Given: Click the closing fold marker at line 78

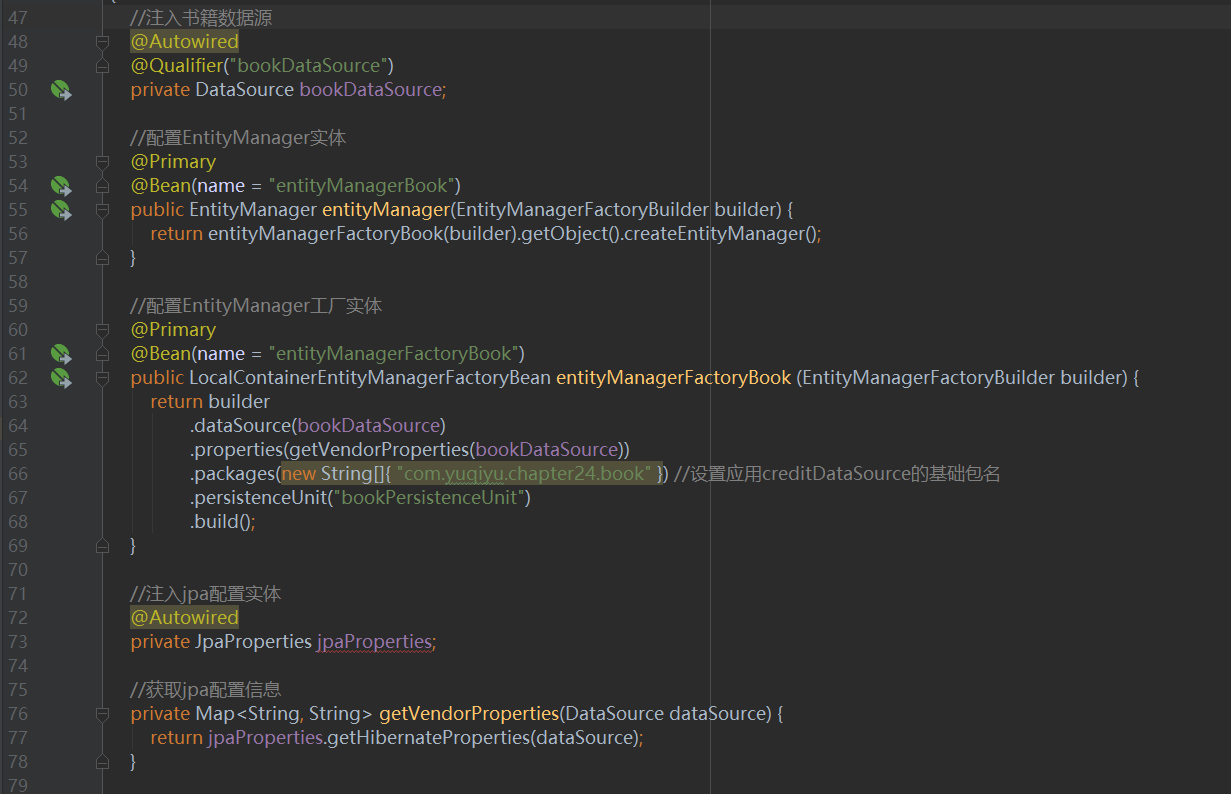Looking at the screenshot, I should click(102, 762).
